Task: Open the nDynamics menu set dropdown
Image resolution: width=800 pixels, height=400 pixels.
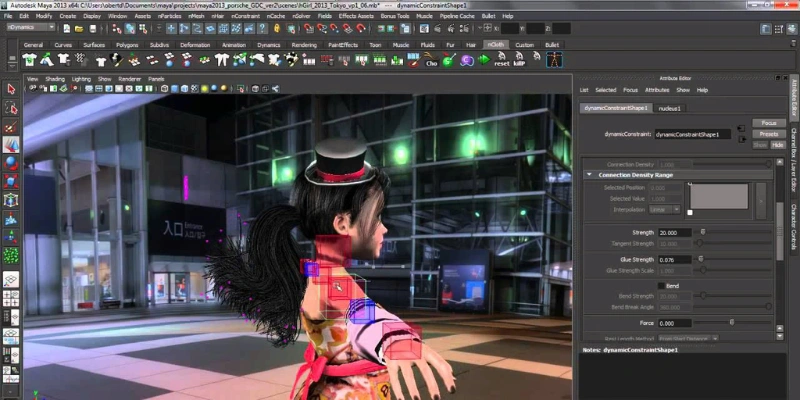Action: tap(31, 27)
